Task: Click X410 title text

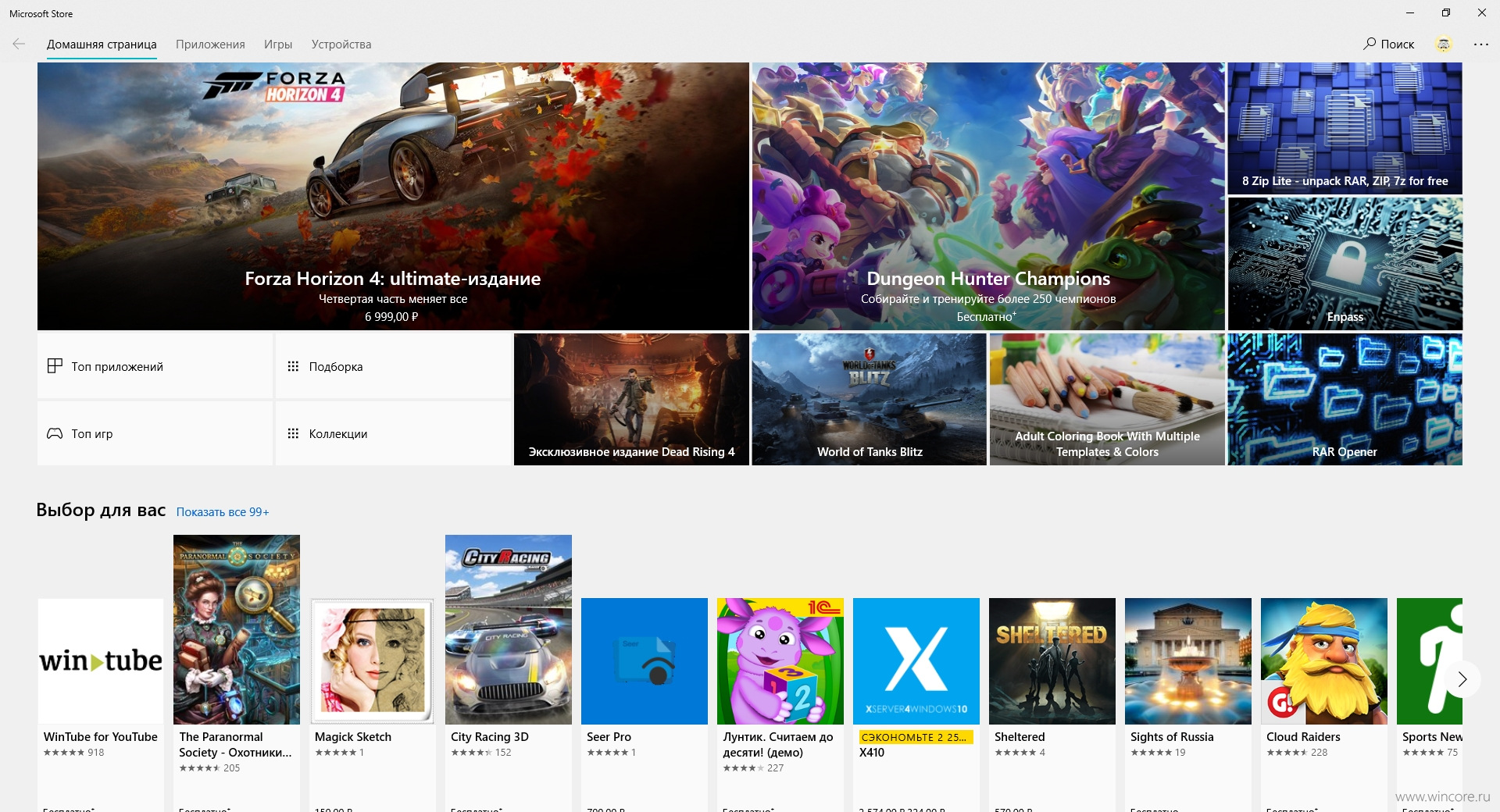Action: coord(872,753)
